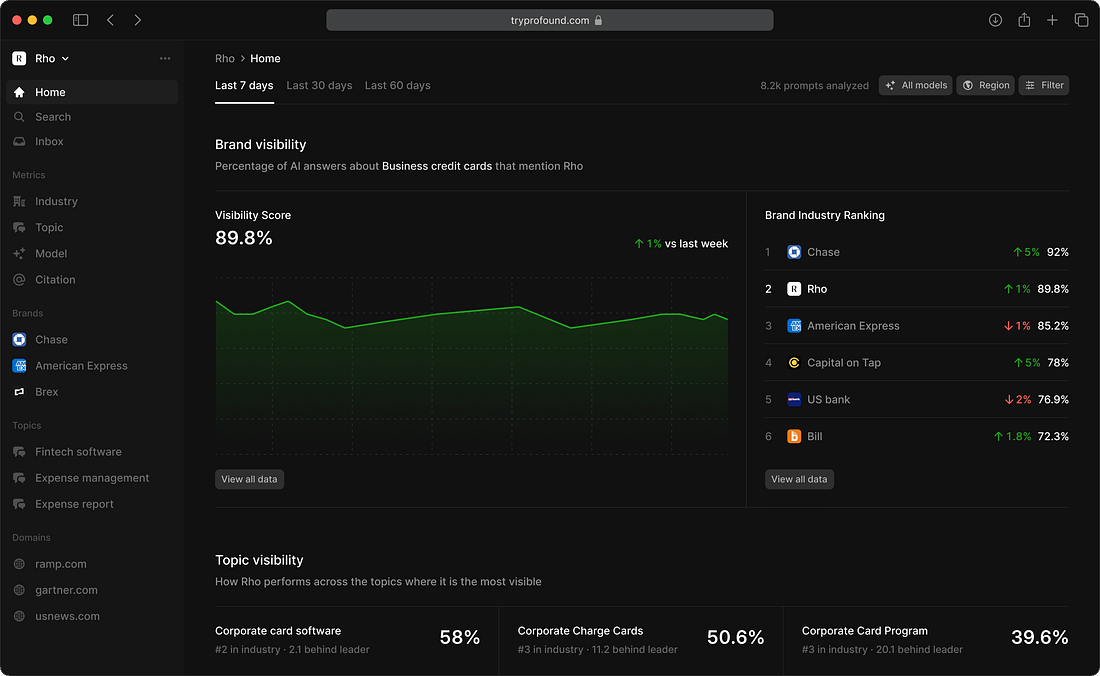The width and height of the screenshot is (1100, 676).
Task: Click View all data under the visibility chart
Action: tap(249, 479)
